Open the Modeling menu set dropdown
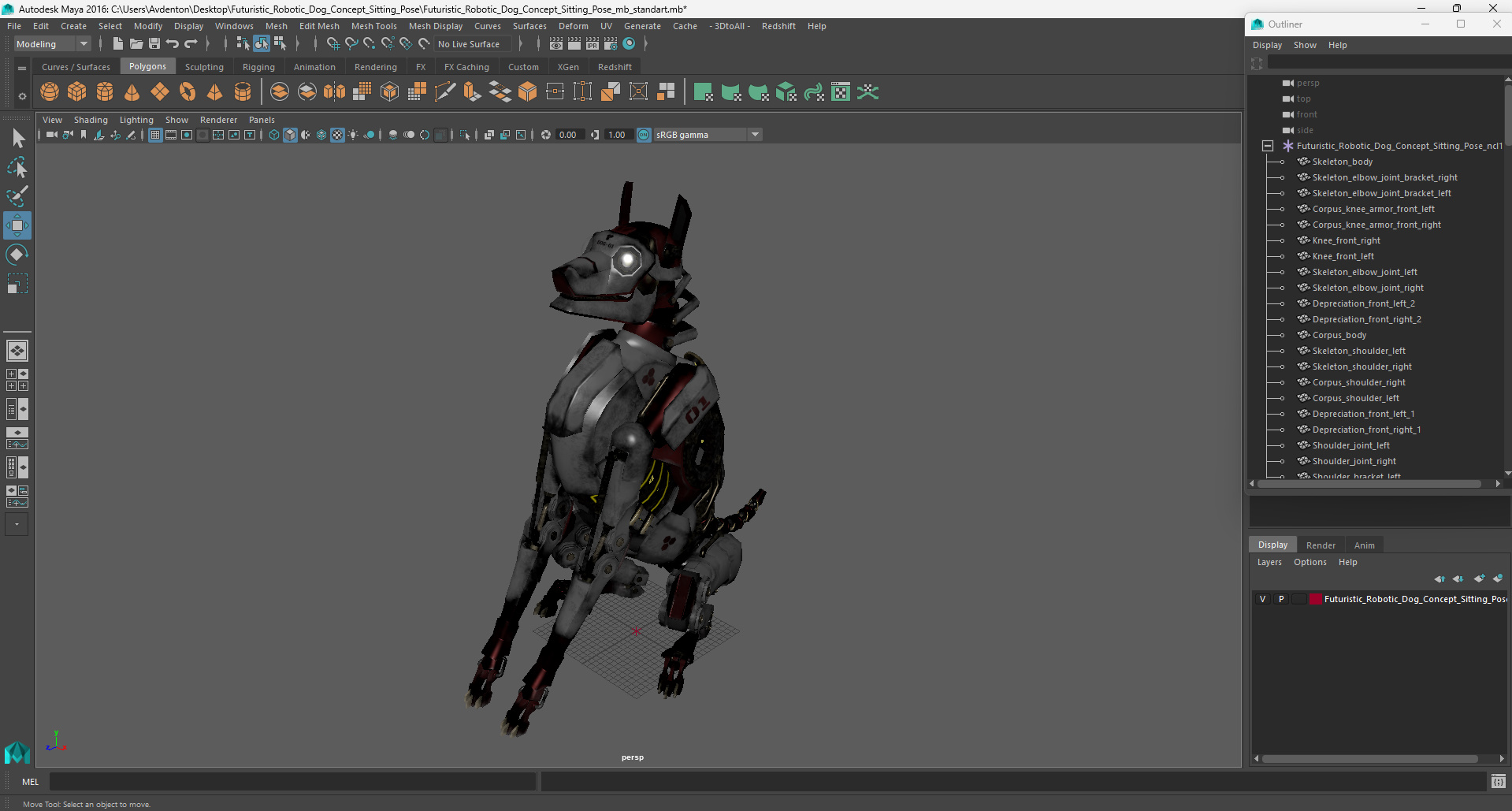 53,44
